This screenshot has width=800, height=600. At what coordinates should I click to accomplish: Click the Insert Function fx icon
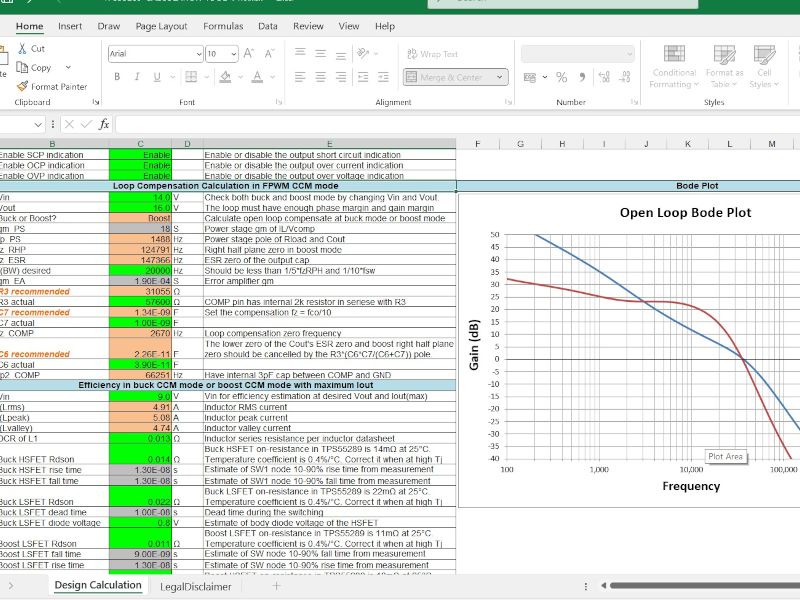coord(104,124)
